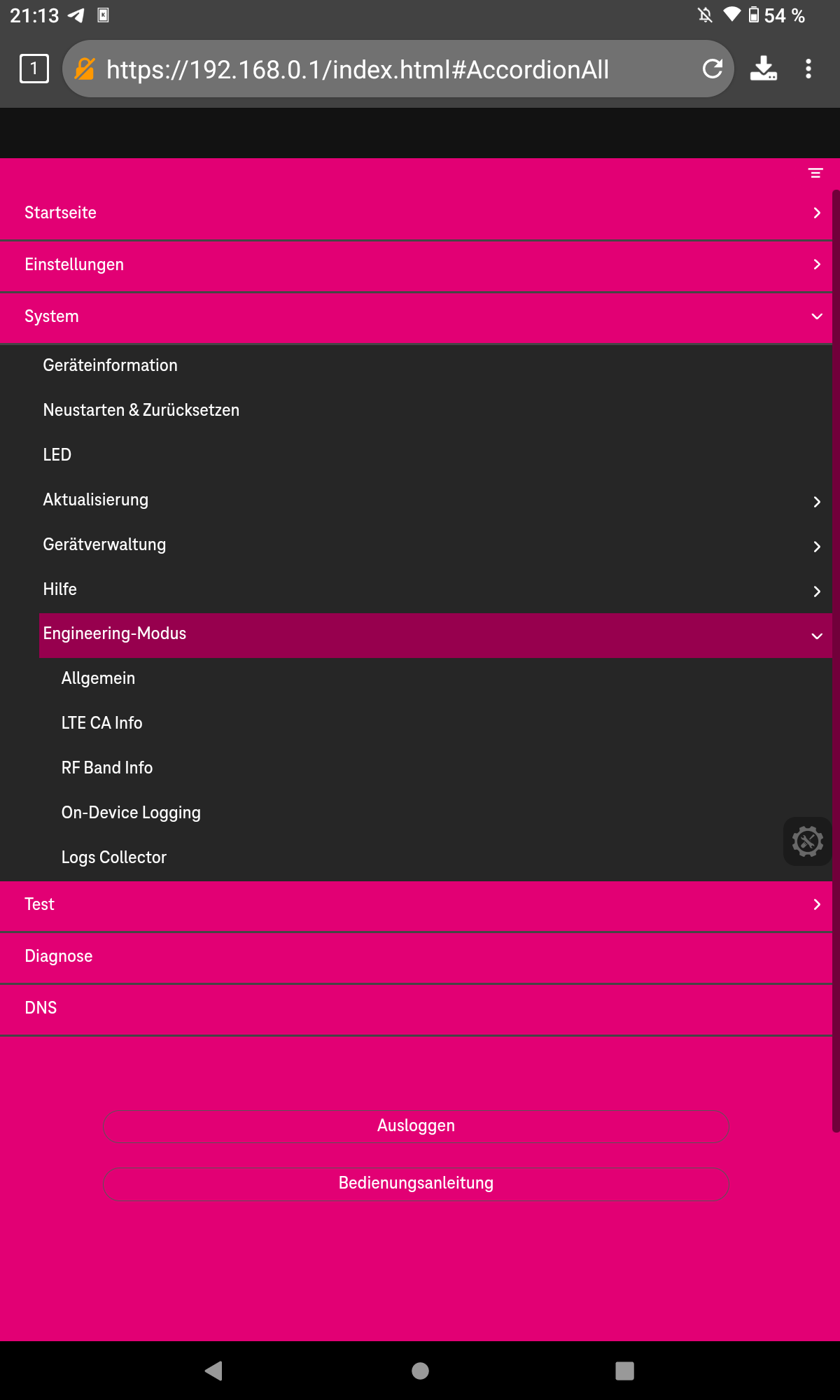Reload the page with the refresh icon
The height and width of the screenshot is (1400, 840).
[713, 69]
